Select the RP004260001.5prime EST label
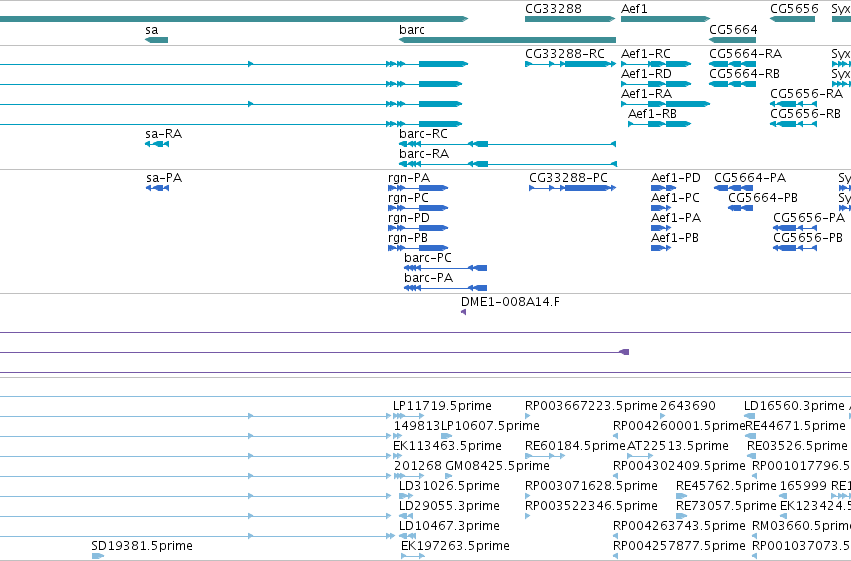The width and height of the screenshot is (851, 561). click(x=679, y=426)
